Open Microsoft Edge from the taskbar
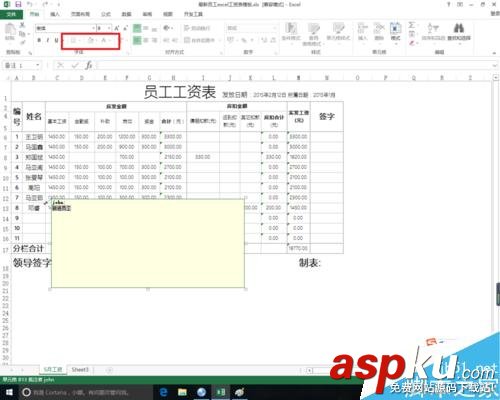This screenshot has width=500, height=400. point(163,392)
